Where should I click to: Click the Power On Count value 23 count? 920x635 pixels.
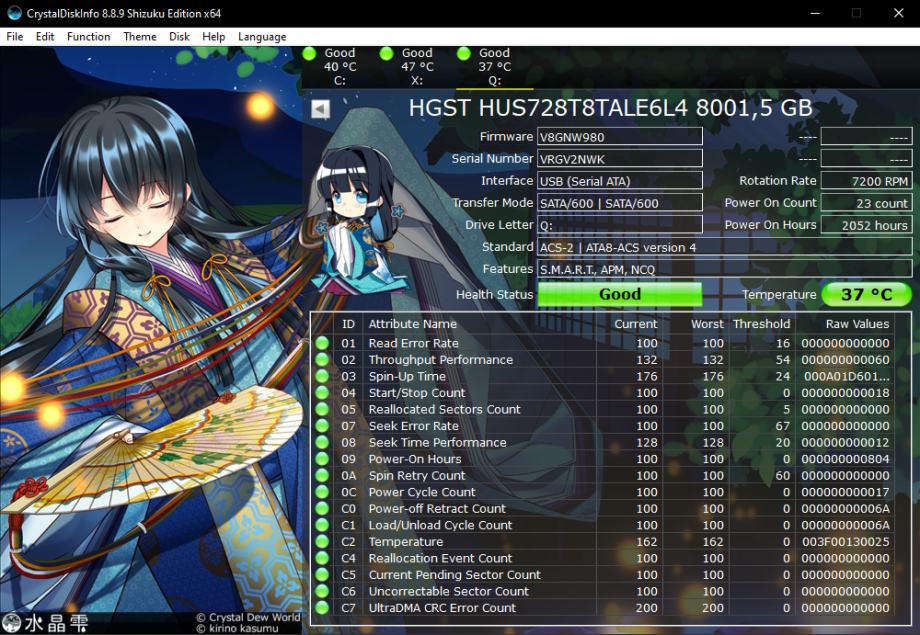pos(866,203)
